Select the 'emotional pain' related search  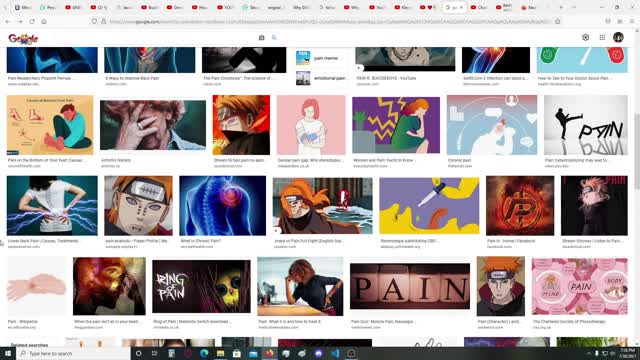(x=321, y=78)
